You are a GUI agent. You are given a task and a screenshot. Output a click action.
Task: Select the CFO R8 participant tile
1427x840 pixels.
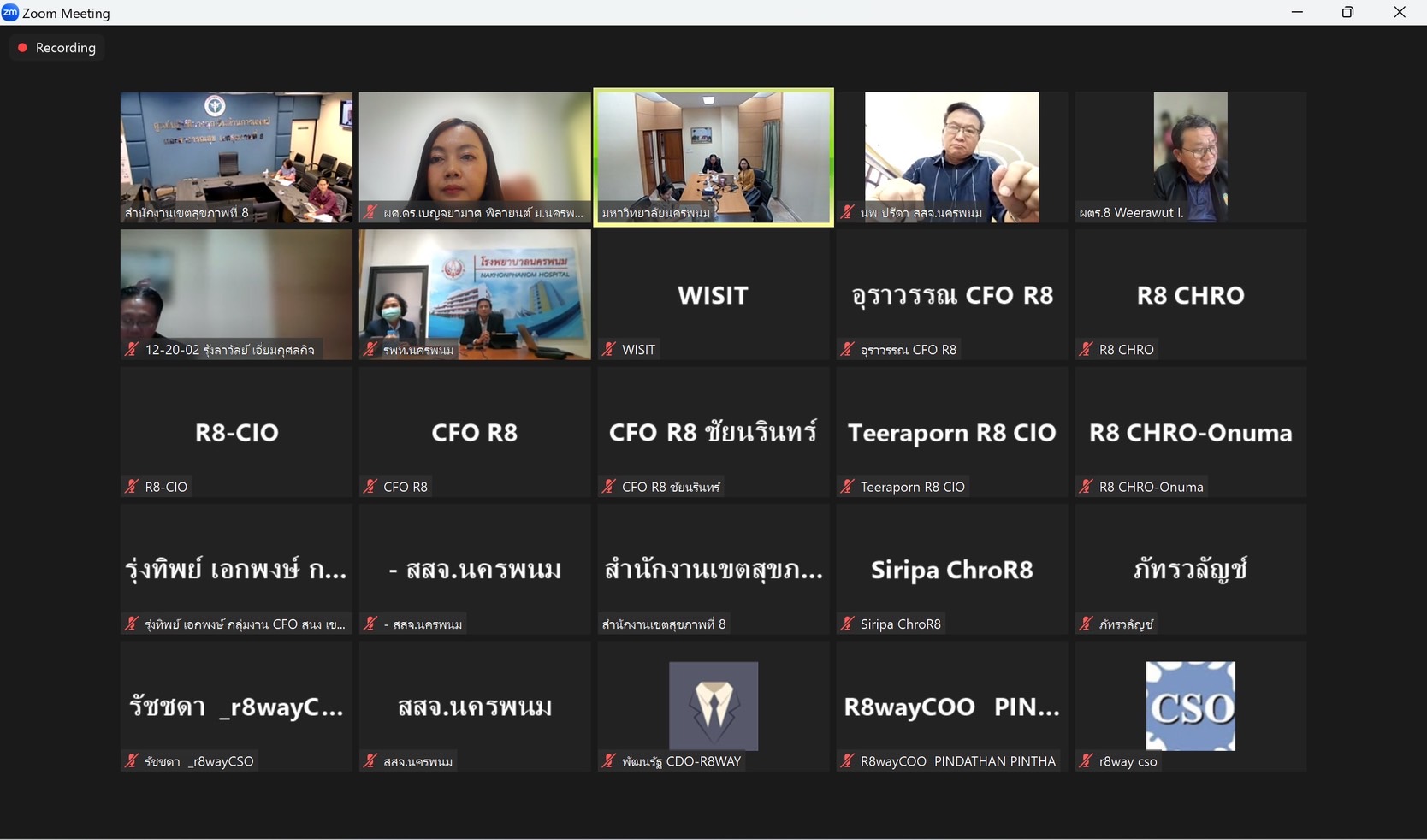pos(475,432)
